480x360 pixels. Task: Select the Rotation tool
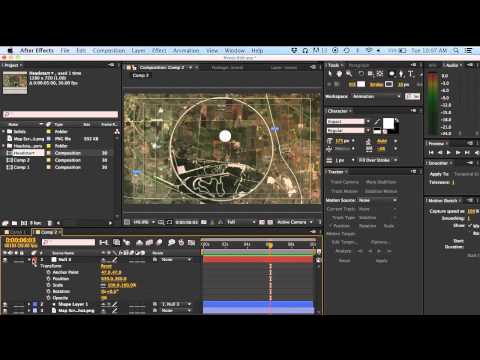point(361,74)
